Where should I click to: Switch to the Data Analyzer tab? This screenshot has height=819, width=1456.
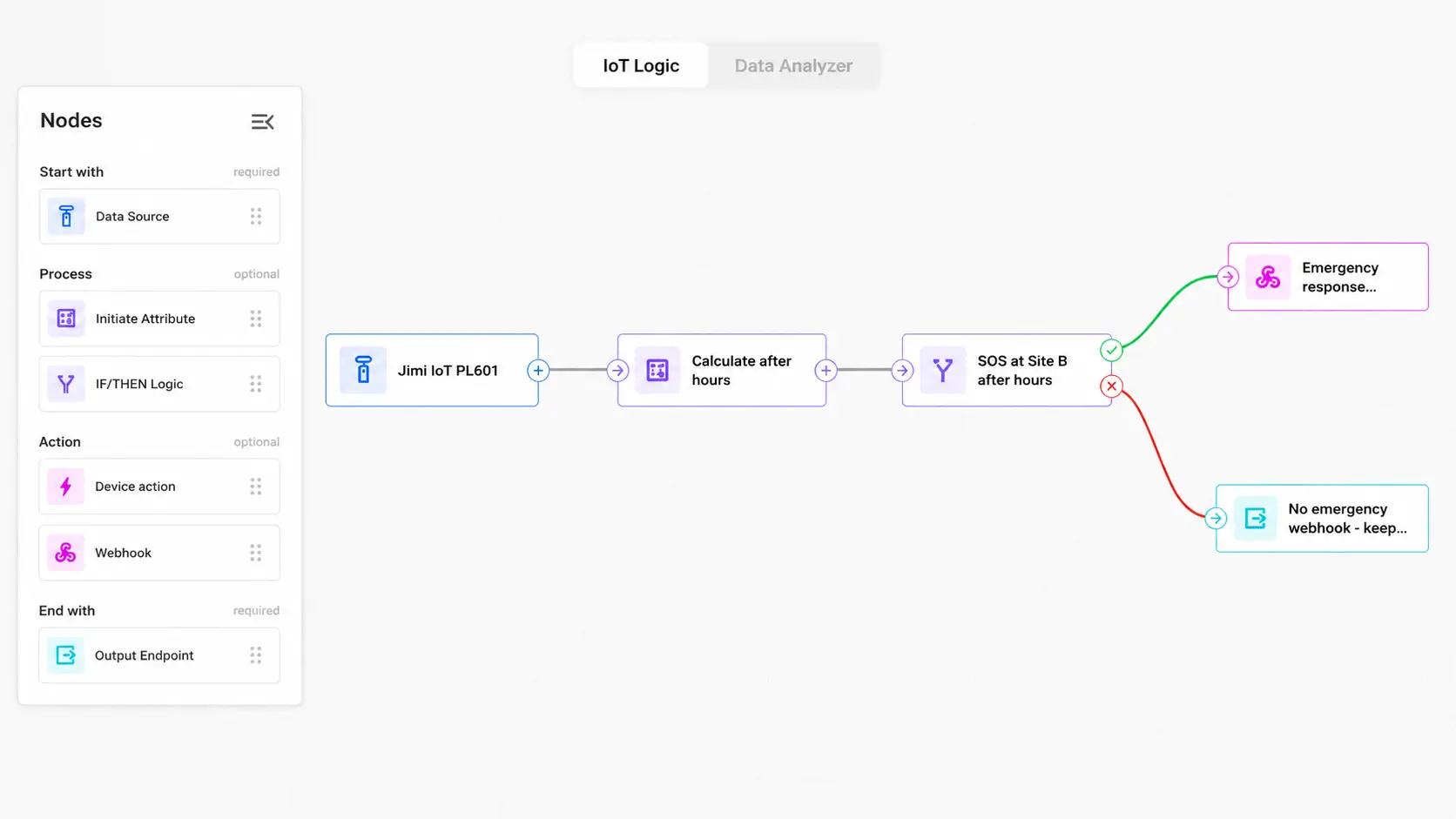pyautogui.click(x=793, y=65)
